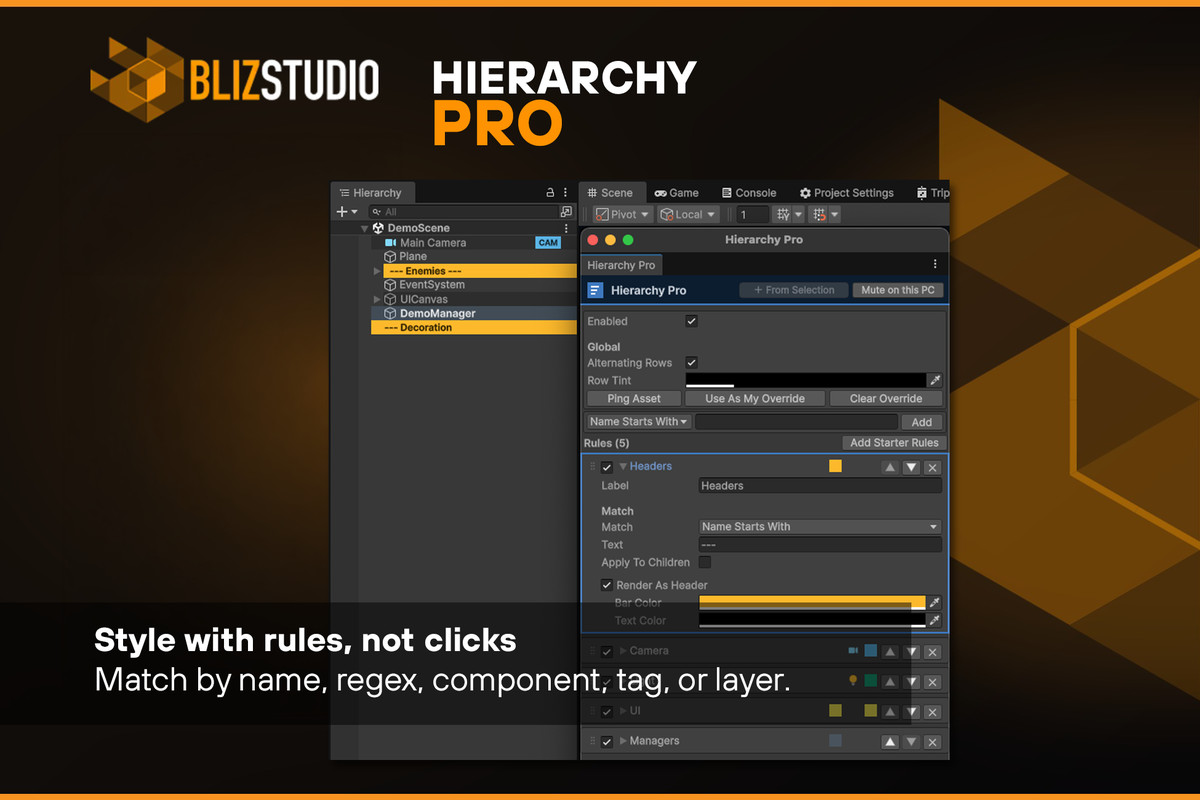Collapse the Headers rule foldout
This screenshot has width=1200, height=800.
pos(623,467)
